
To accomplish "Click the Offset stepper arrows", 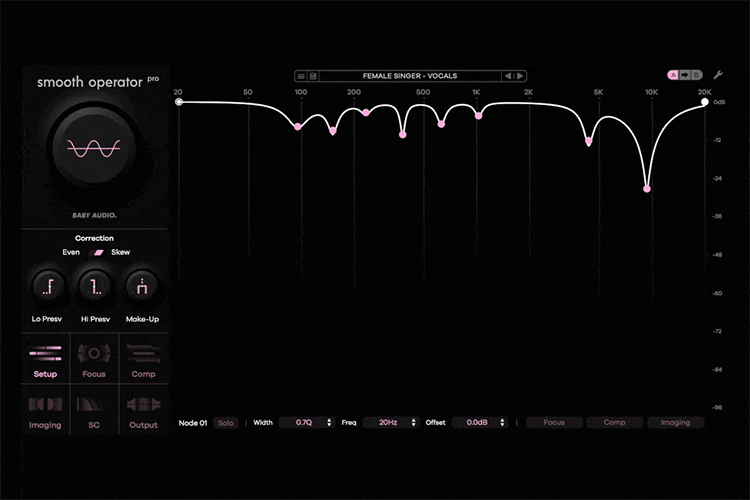I will pyautogui.click(x=502, y=422).
